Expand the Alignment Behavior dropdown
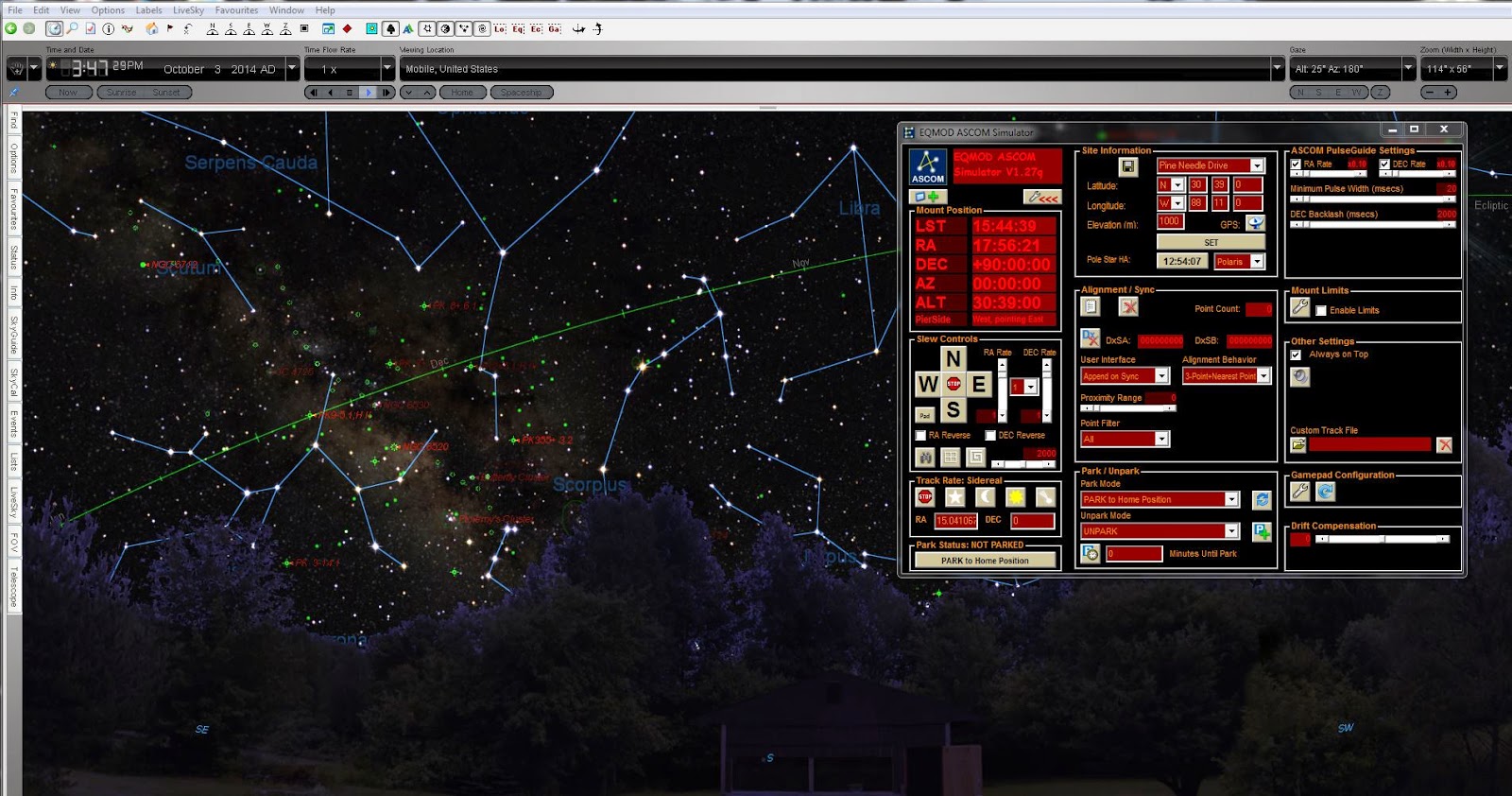Image resolution: width=1512 pixels, height=796 pixels. click(x=1263, y=376)
